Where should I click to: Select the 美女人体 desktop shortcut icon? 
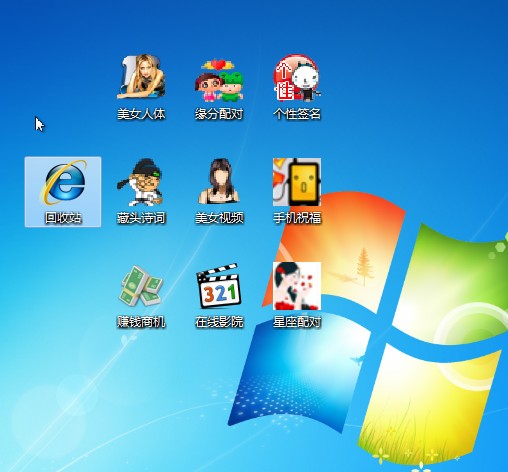pos(141,77)
